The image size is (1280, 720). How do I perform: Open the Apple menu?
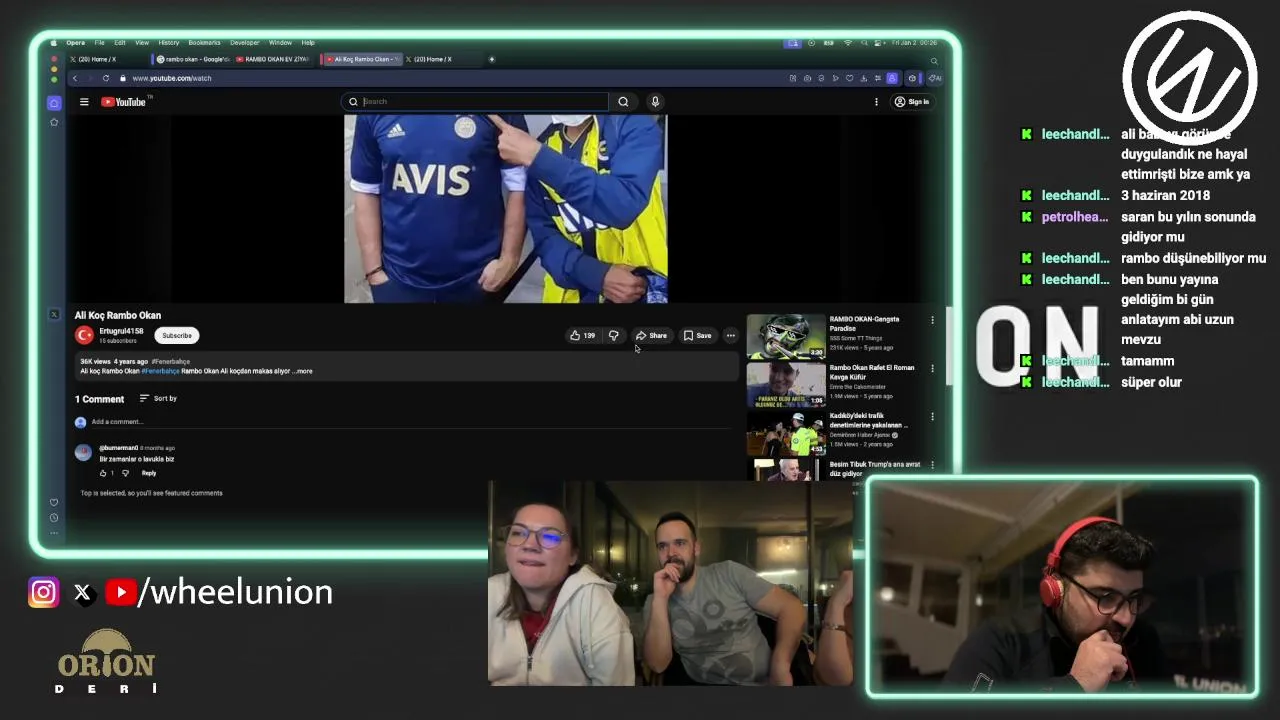pyautogui.click(x=55, y=43)
